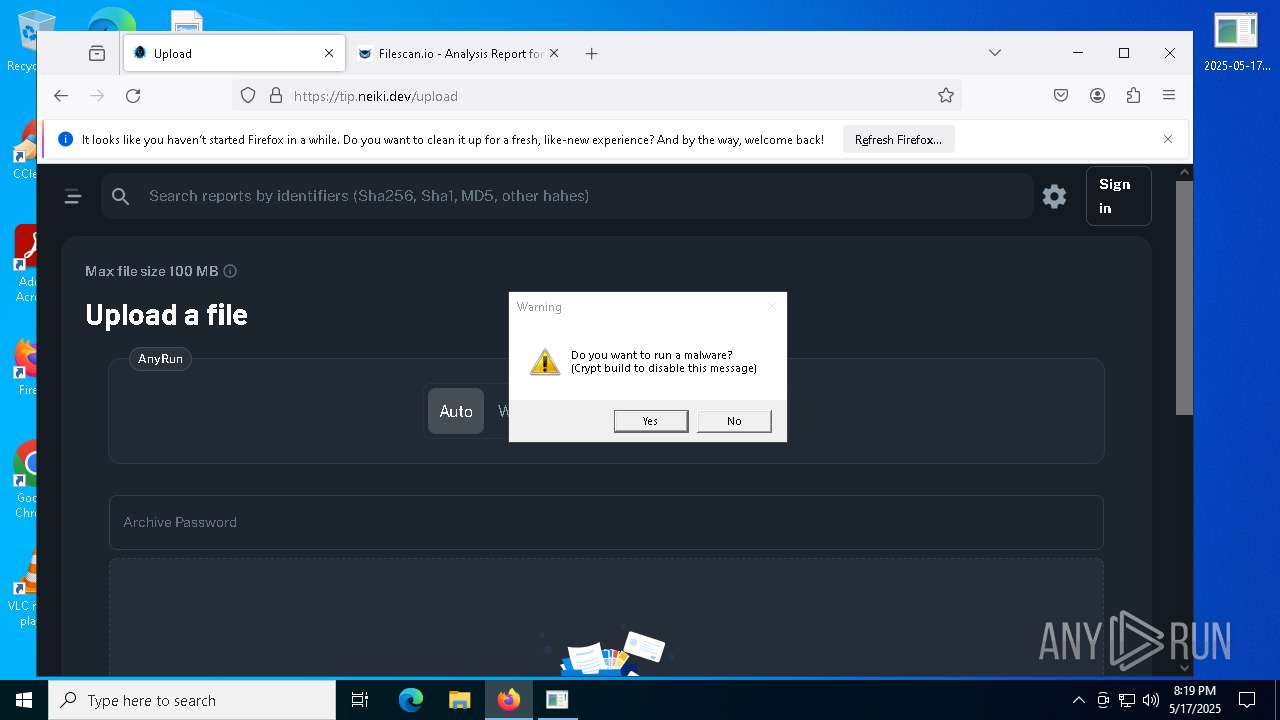Click the Firefox taskbar icon
Image resolution: width=1280 pixels, height=720 pixels.
(508, 700)
